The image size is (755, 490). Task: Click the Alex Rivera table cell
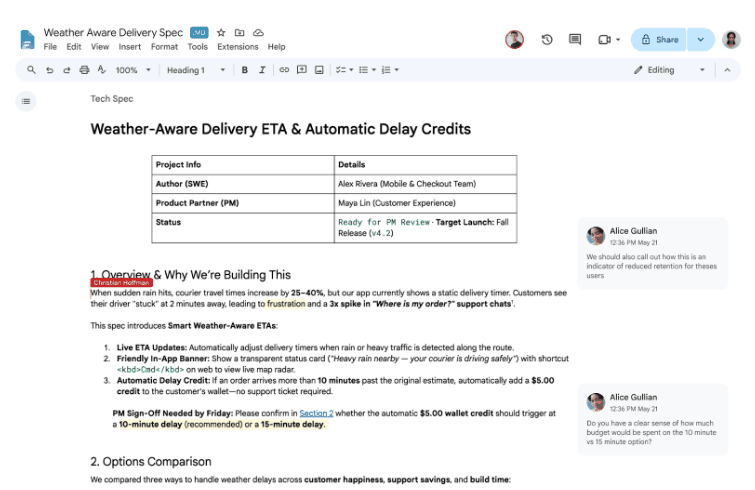[x=425, y=184]
